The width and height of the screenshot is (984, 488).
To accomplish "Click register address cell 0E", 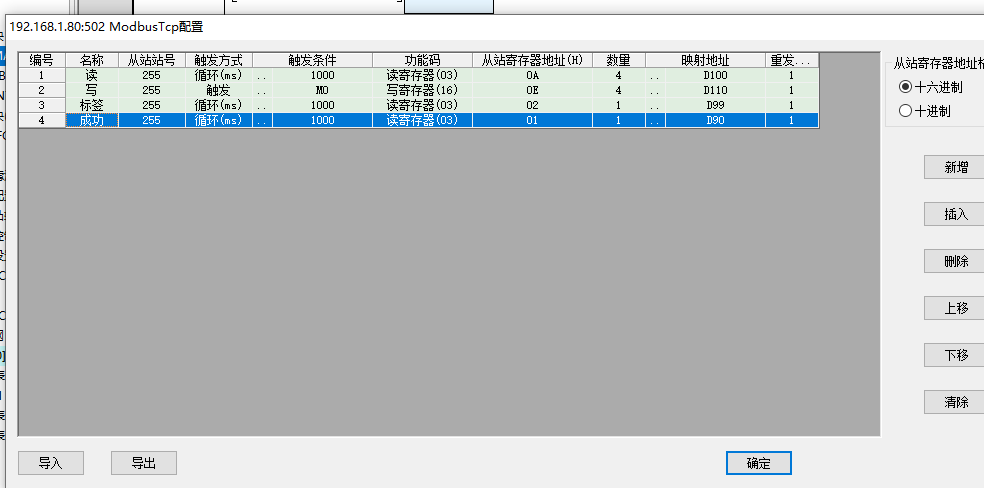I will [x=533, y=90].
